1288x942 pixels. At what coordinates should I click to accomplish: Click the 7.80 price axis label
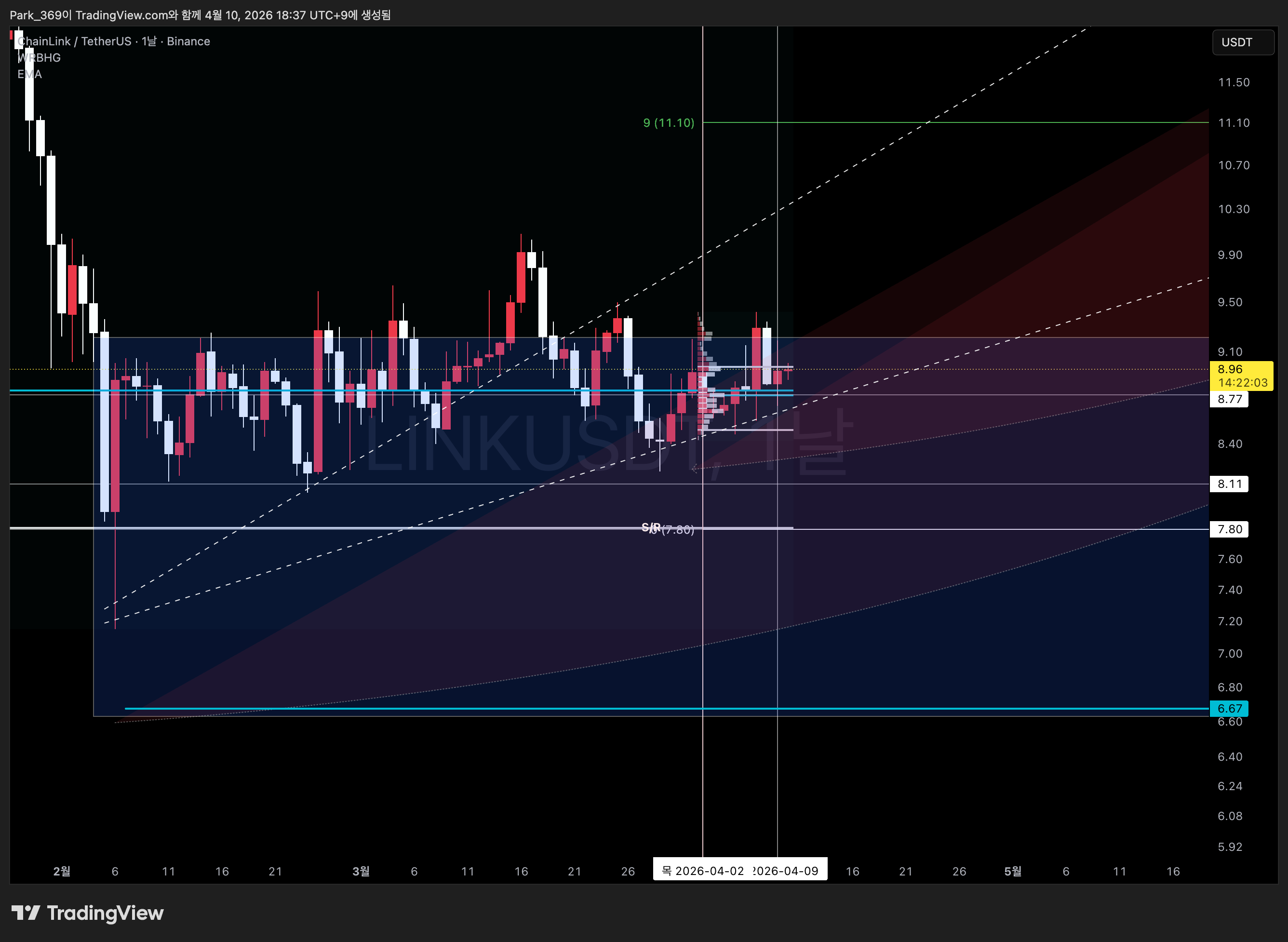pos(1229,529)
